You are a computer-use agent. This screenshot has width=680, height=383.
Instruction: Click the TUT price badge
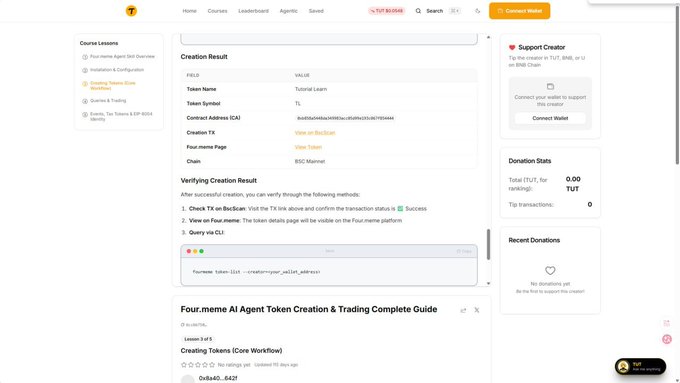tap(386, 11)
